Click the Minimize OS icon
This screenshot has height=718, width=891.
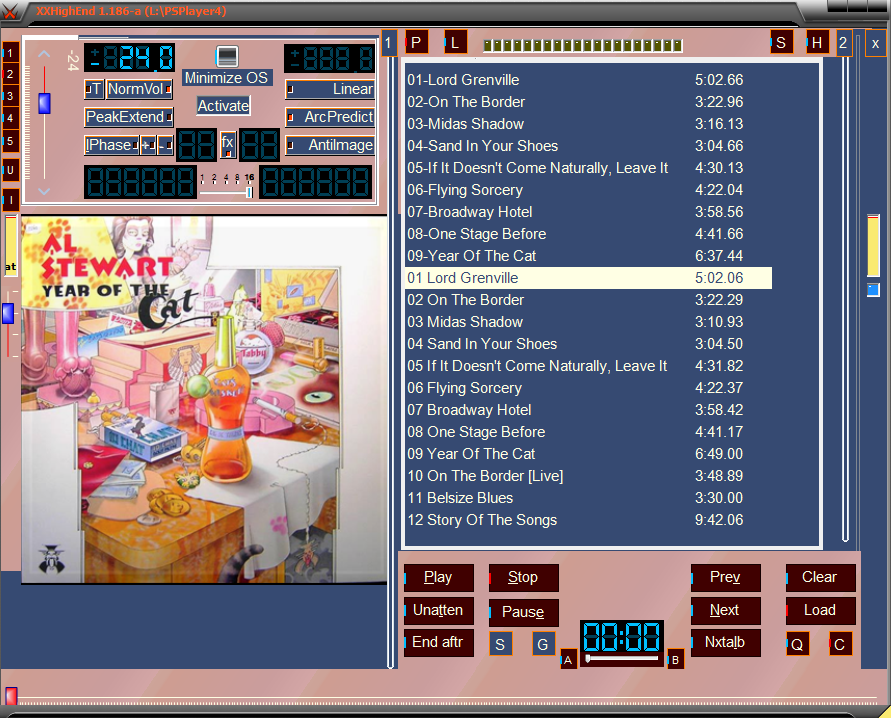tap(227, 56)
